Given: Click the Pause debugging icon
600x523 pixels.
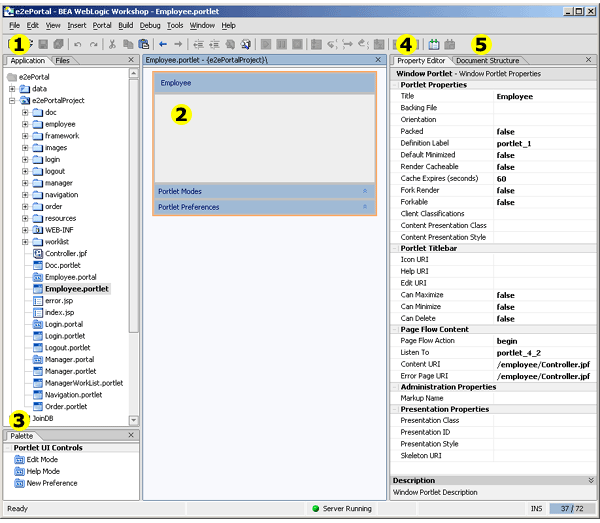Looking at the screenshot, I should [x=282, y=44].
